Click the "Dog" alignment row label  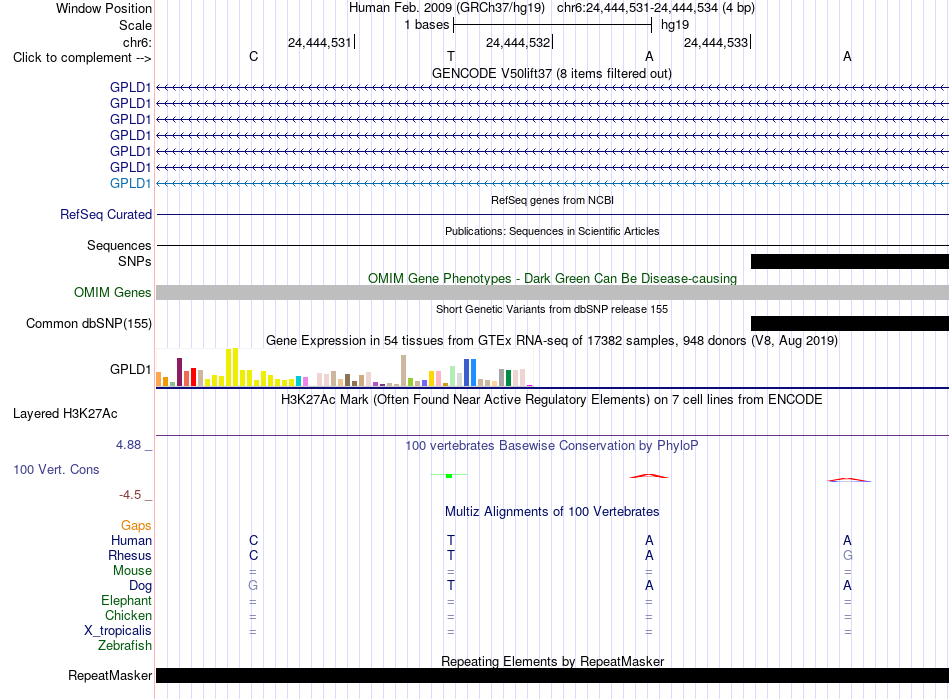(140, 586)
